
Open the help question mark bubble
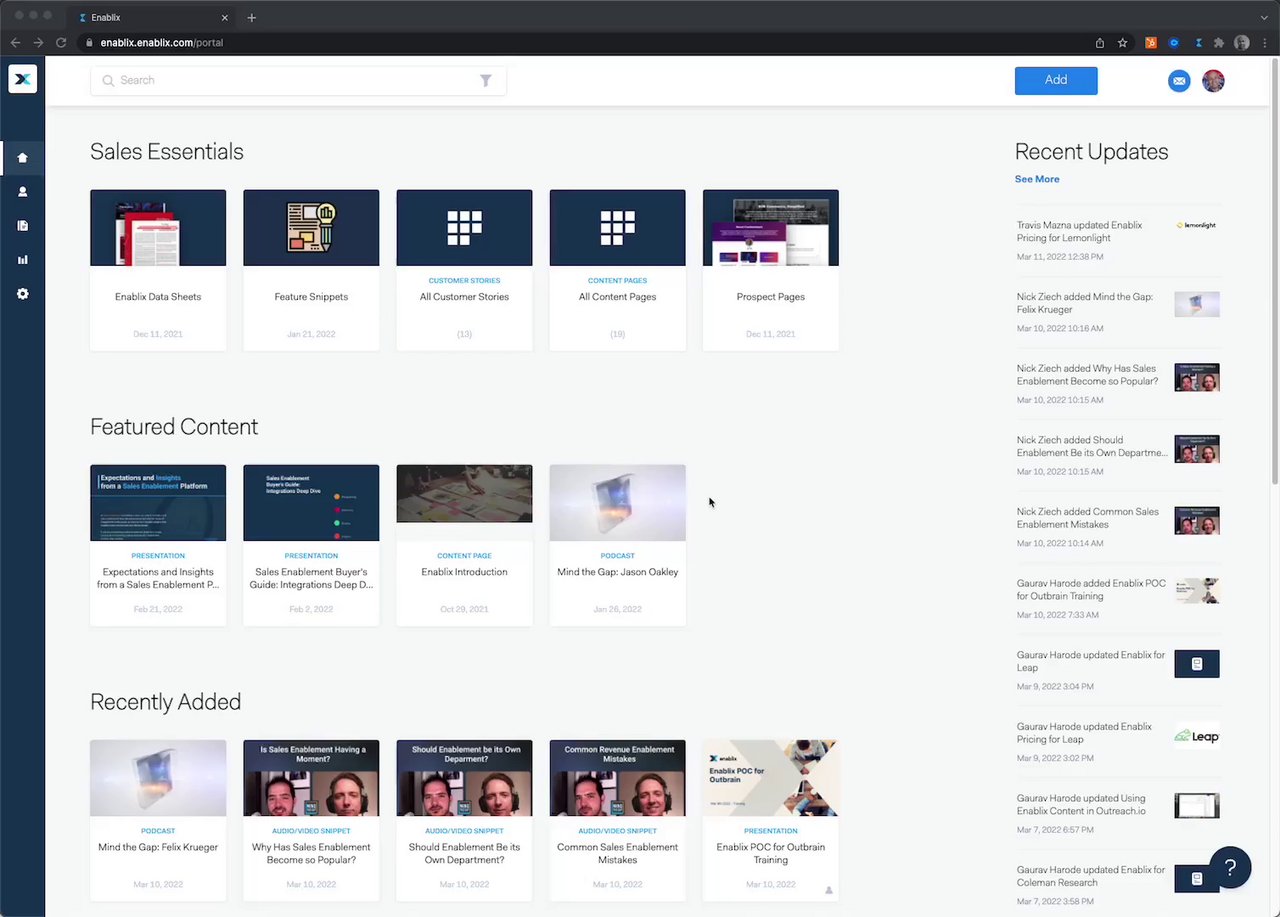pos(1230,867)
